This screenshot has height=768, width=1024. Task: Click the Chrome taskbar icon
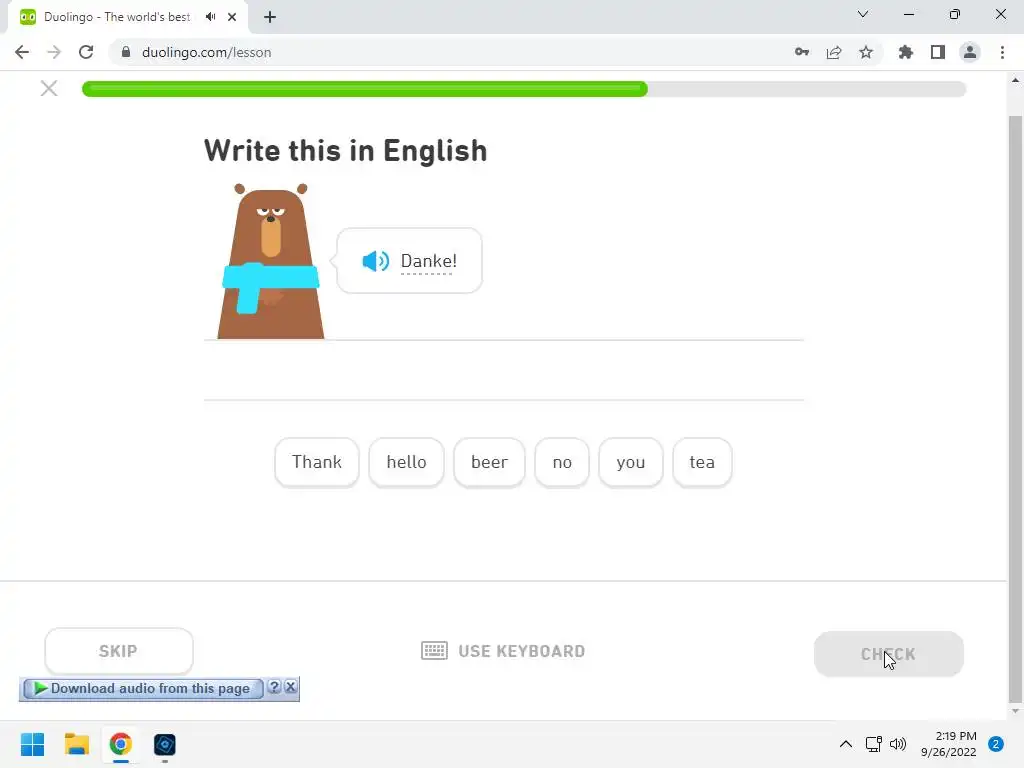click(x=121, y=744)
